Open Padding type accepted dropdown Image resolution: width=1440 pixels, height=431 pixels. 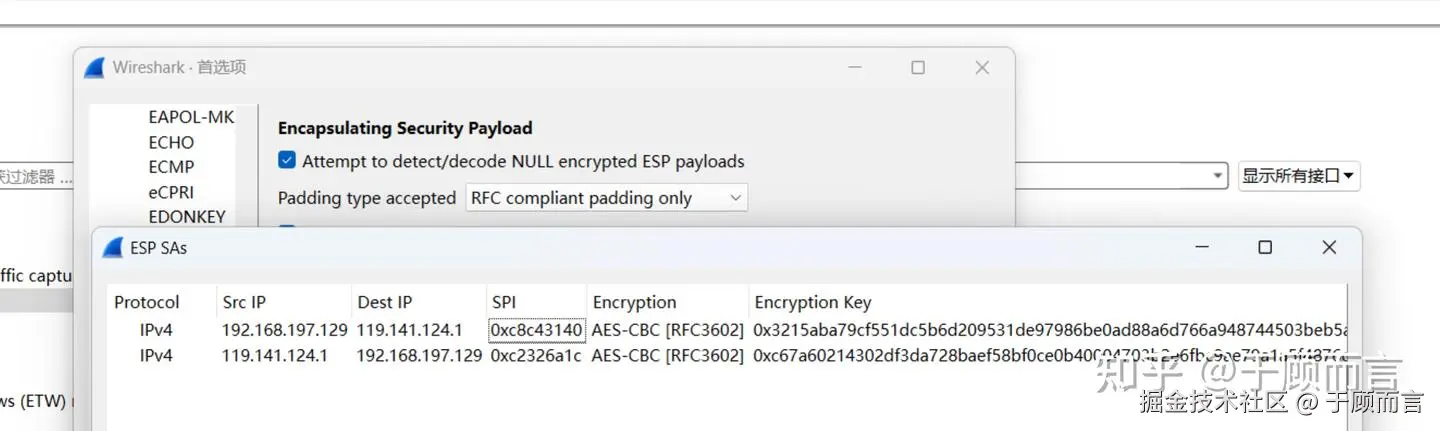pos(607,198)
